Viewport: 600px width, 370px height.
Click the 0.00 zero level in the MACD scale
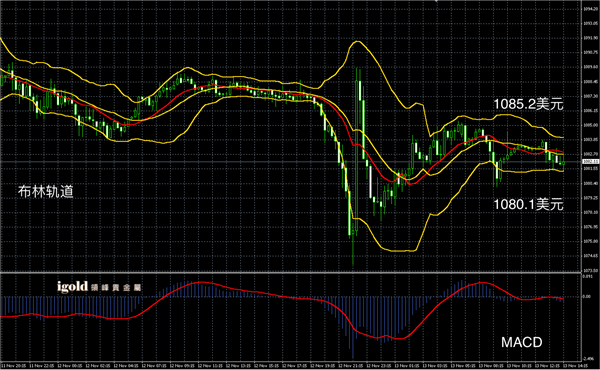pyautogui.click(x=587, y=297)
